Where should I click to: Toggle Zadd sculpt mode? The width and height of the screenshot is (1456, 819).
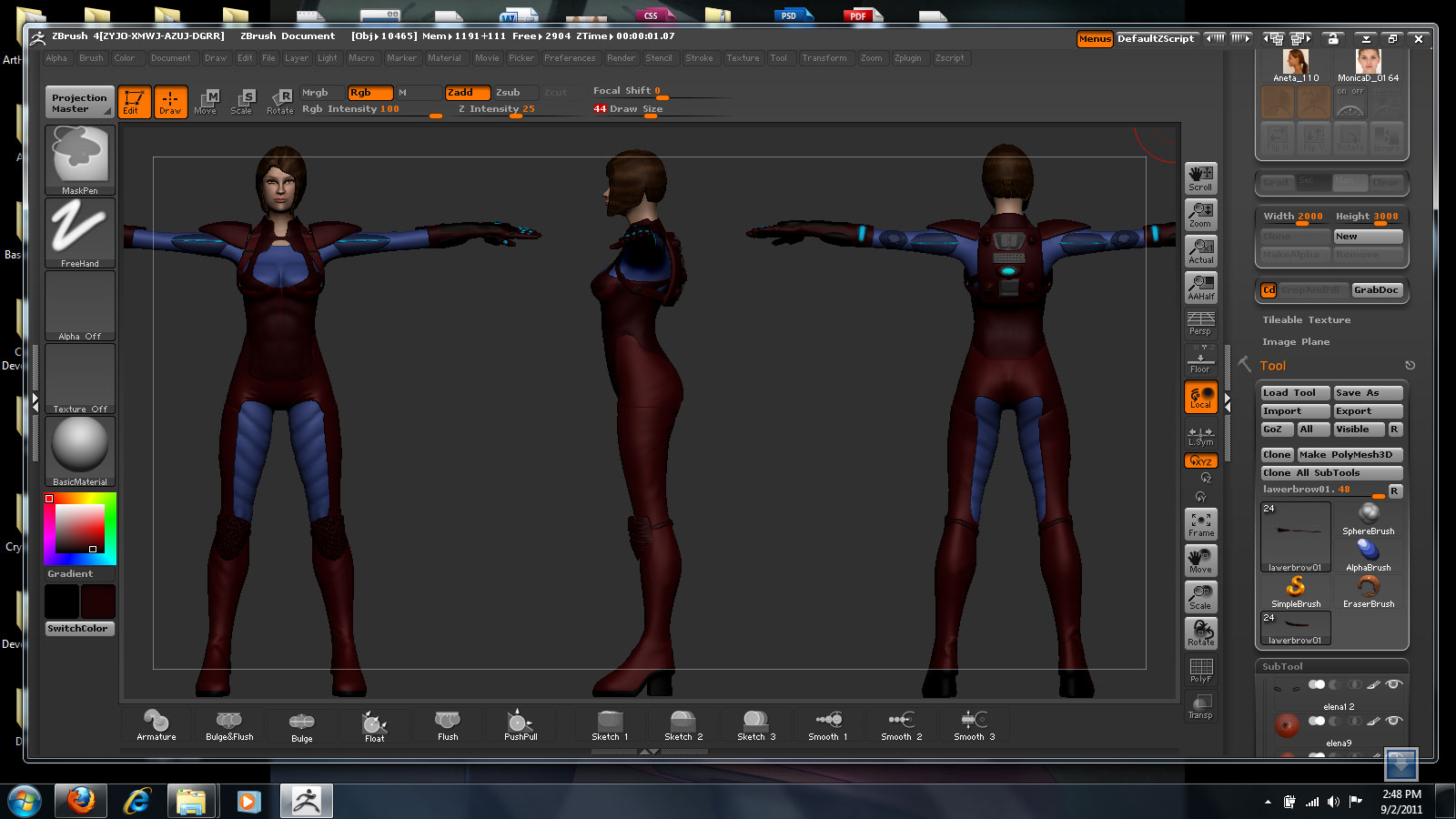(468, 93)
